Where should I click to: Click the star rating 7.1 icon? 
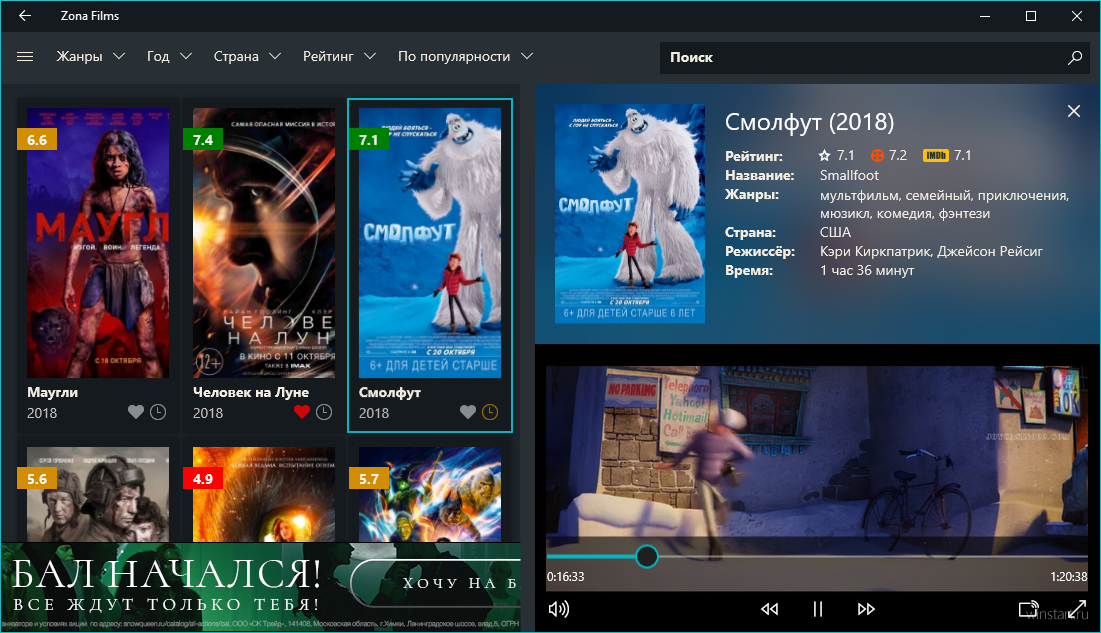click(x=824, y=155)
